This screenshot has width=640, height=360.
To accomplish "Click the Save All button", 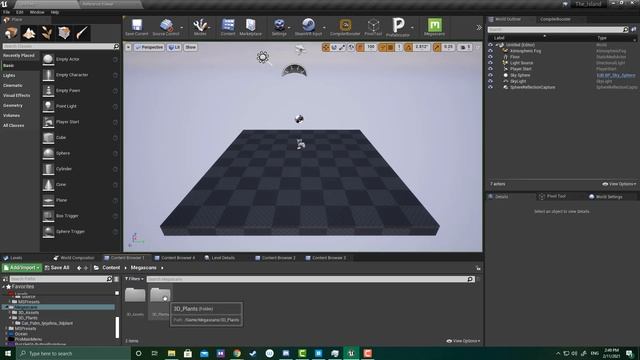I will click(57, 268).
